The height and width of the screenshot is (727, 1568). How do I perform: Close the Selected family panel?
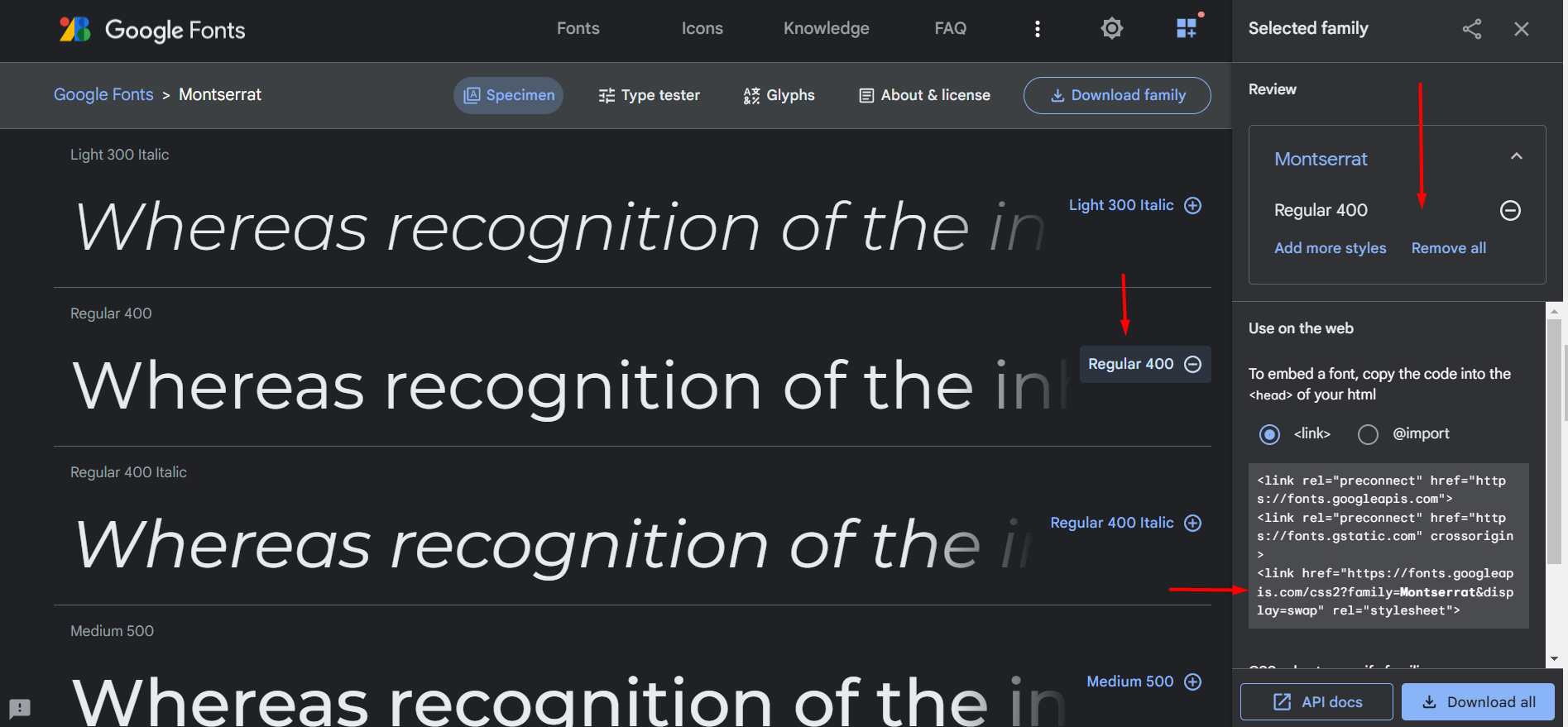[x=1522, y=29]
